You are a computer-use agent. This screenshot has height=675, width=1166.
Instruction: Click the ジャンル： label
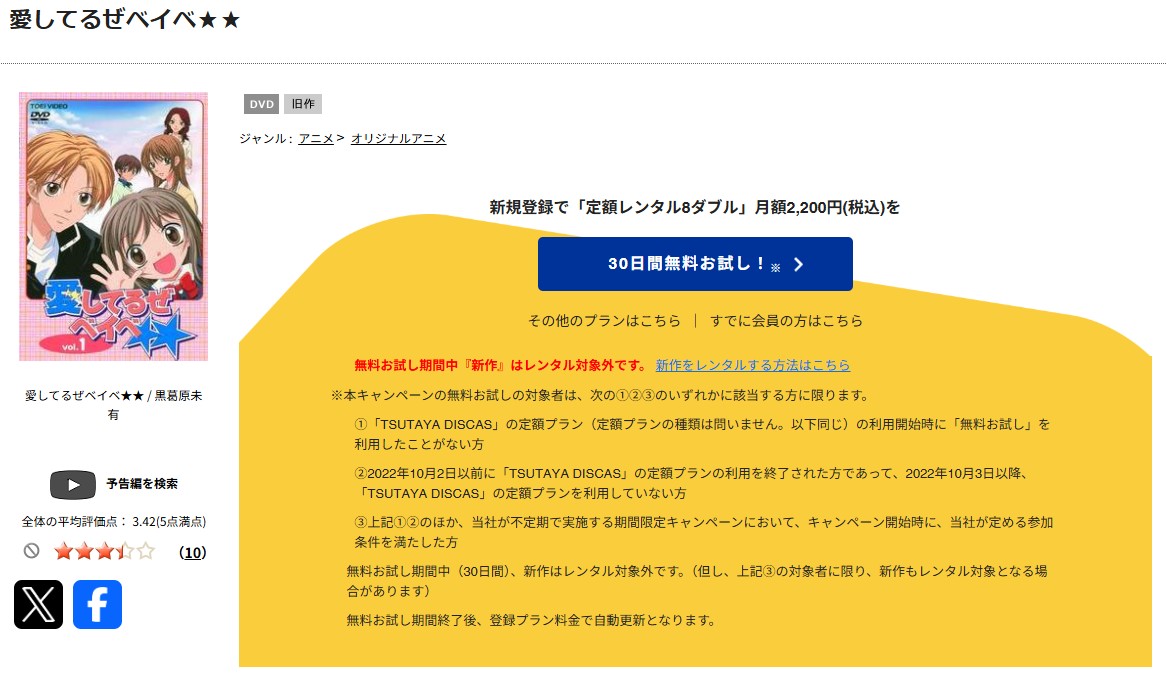(266, 138)
